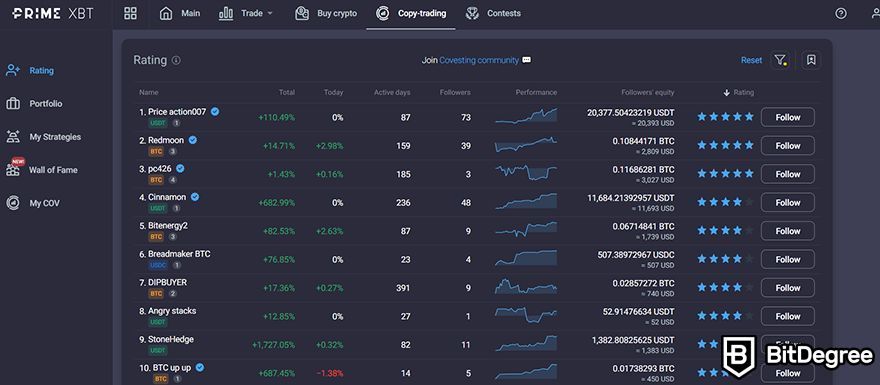Click the +1,727.05% total for StoneHedge
The height and width of the screenshot is (385, 880).
[x=274, y=345]
